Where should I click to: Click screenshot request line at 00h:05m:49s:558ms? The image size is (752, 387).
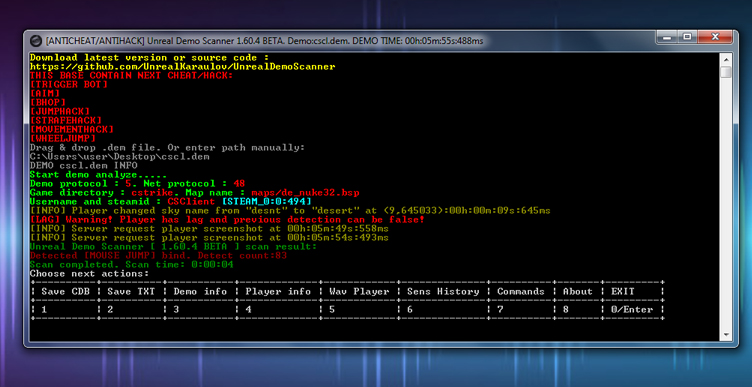point(209,229)
